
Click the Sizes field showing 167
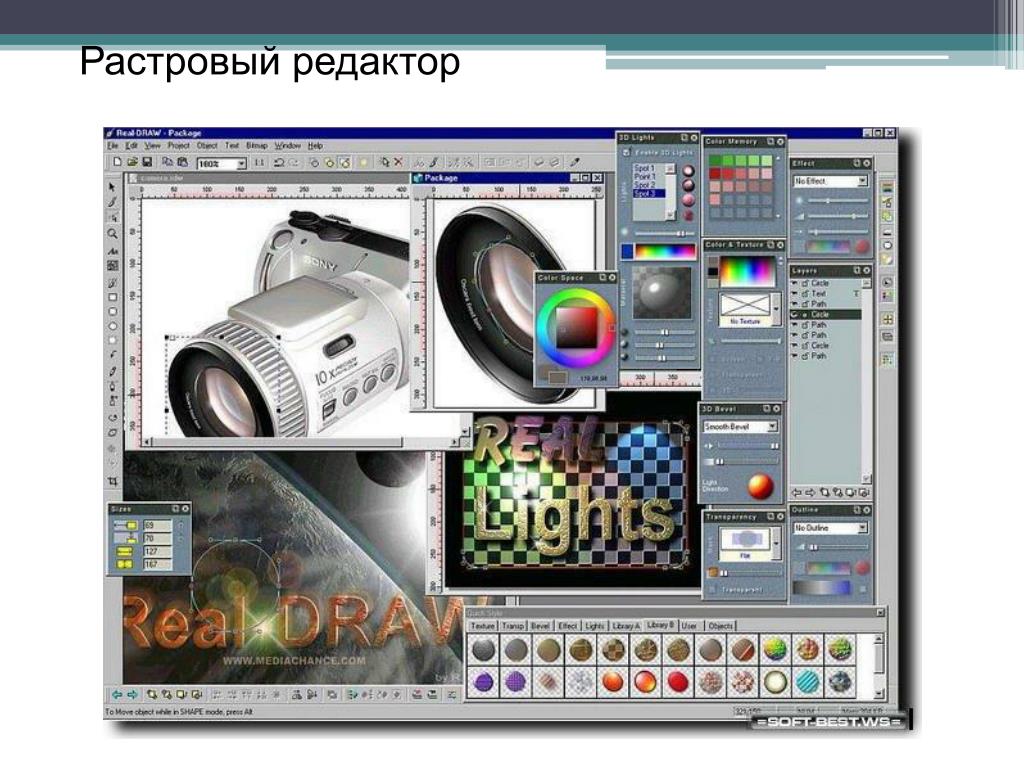coord(157,564)
